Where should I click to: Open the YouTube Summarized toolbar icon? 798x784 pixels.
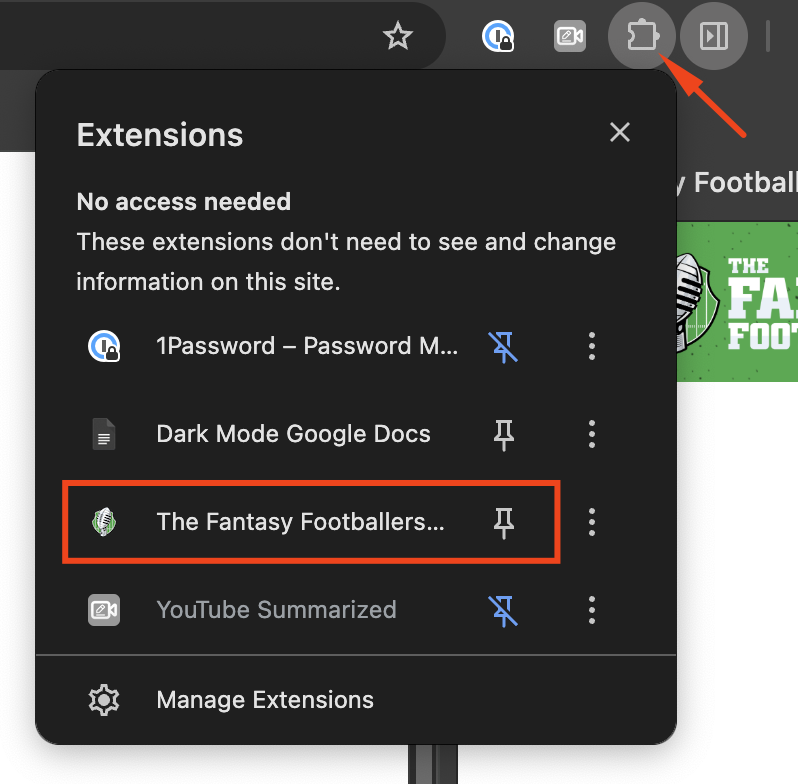pos(570,36)
